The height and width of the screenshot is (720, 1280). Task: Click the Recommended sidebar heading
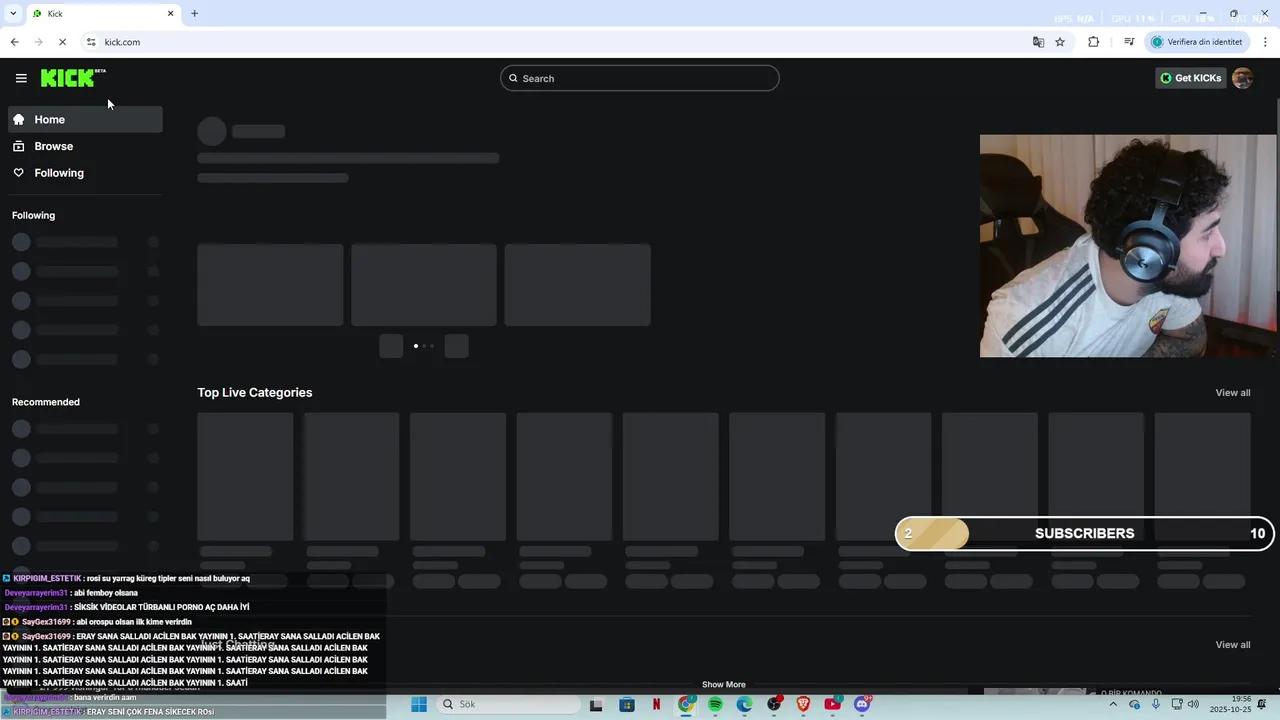click(x=46, y=402)
